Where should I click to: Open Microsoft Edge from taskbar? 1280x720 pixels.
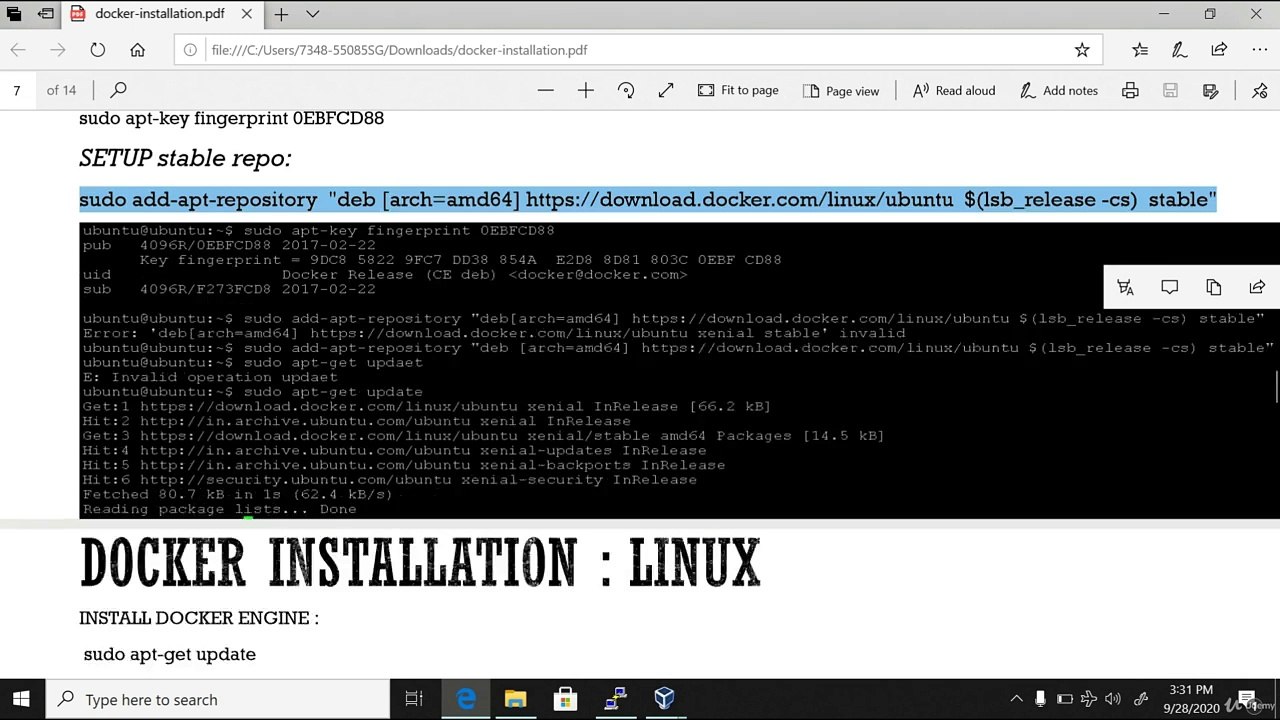point(466,699)
